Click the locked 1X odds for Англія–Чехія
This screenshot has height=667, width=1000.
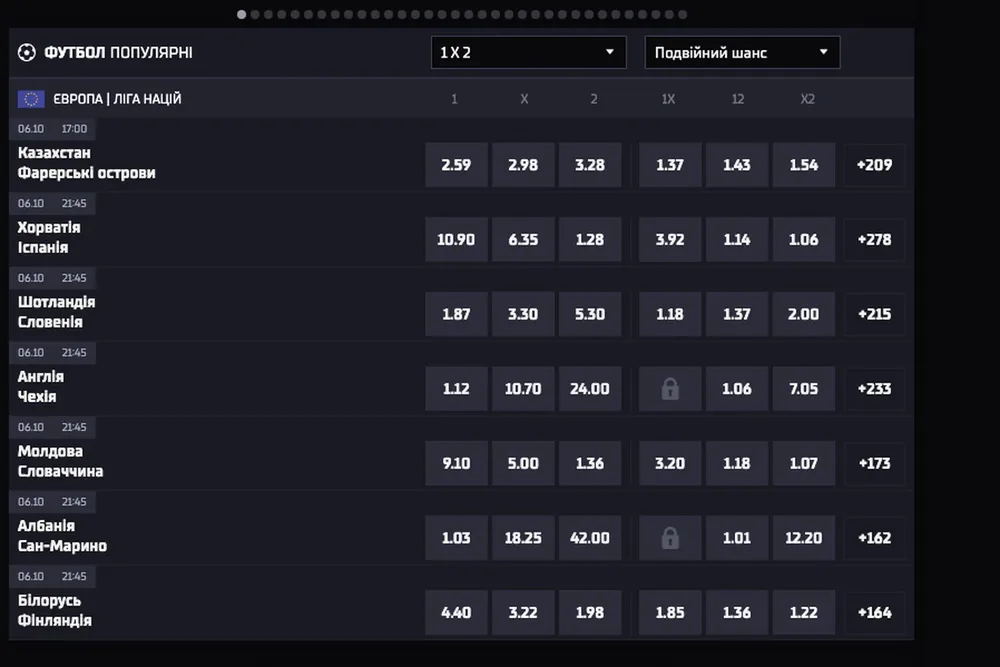670,388
